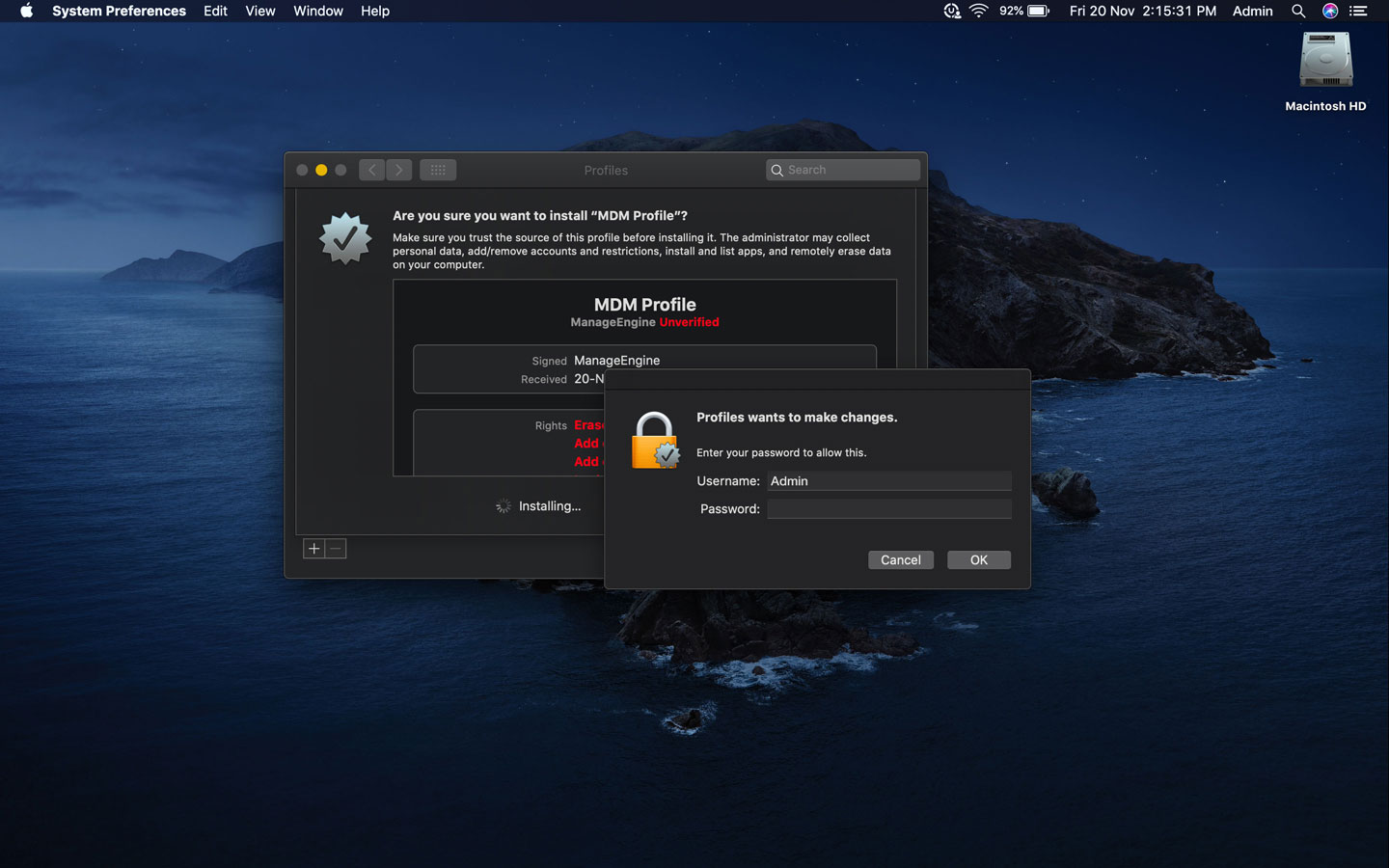Add a profile with the plus button
The width and height of the screenshot is (1389, 868).
click(x=313, y=548)
